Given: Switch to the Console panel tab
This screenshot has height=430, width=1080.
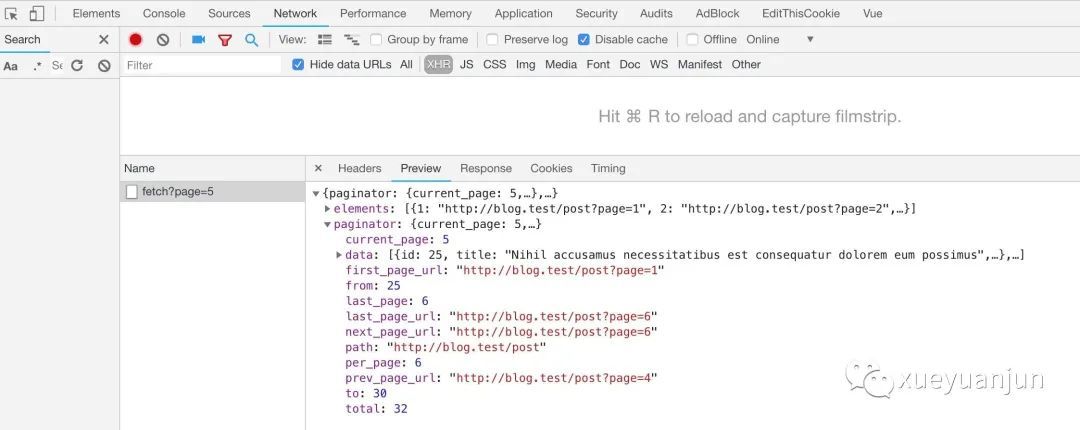Looking at the screenshot, I should click(x=164, y=14).
